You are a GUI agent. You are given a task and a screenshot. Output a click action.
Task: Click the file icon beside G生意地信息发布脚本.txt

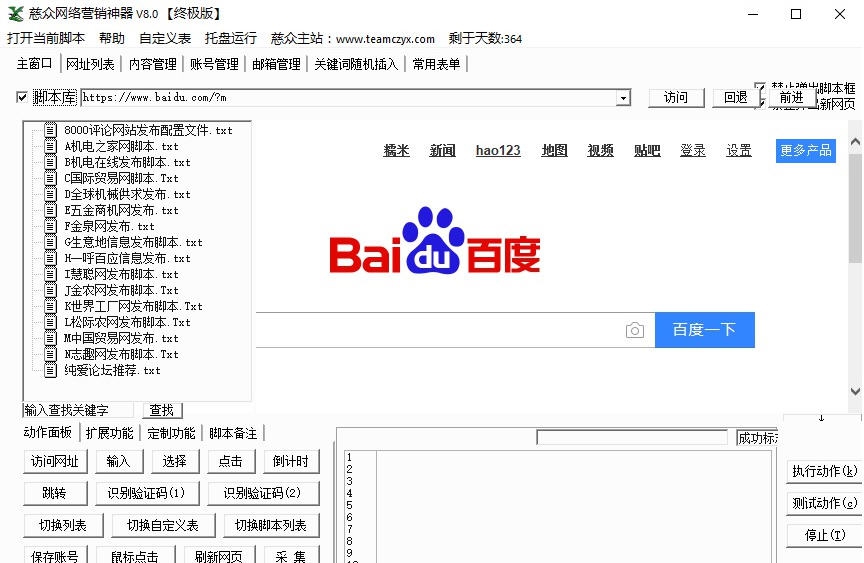(x=50, y=242)
